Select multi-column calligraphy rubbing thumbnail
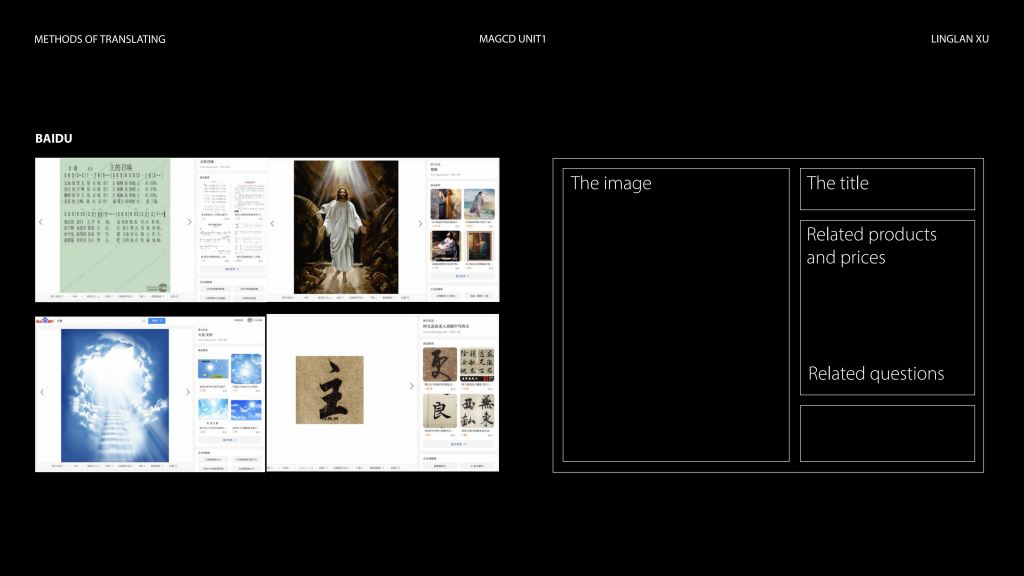The height and width of the screenshot is (576, 1024). click(x=477, y=364)
